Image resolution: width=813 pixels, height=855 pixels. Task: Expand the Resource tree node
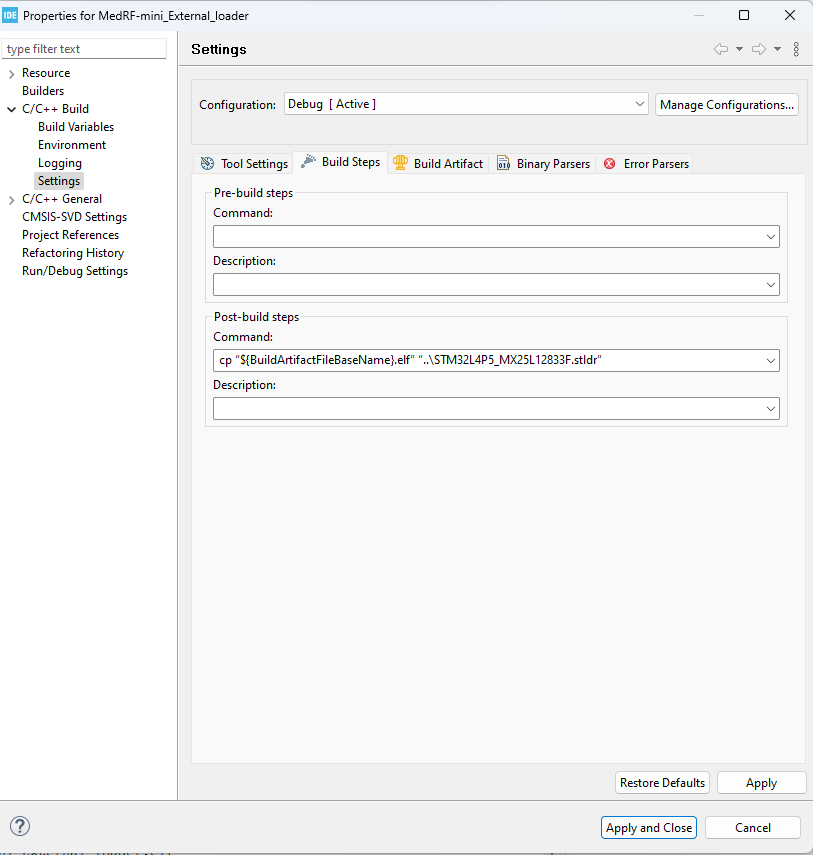11,74
